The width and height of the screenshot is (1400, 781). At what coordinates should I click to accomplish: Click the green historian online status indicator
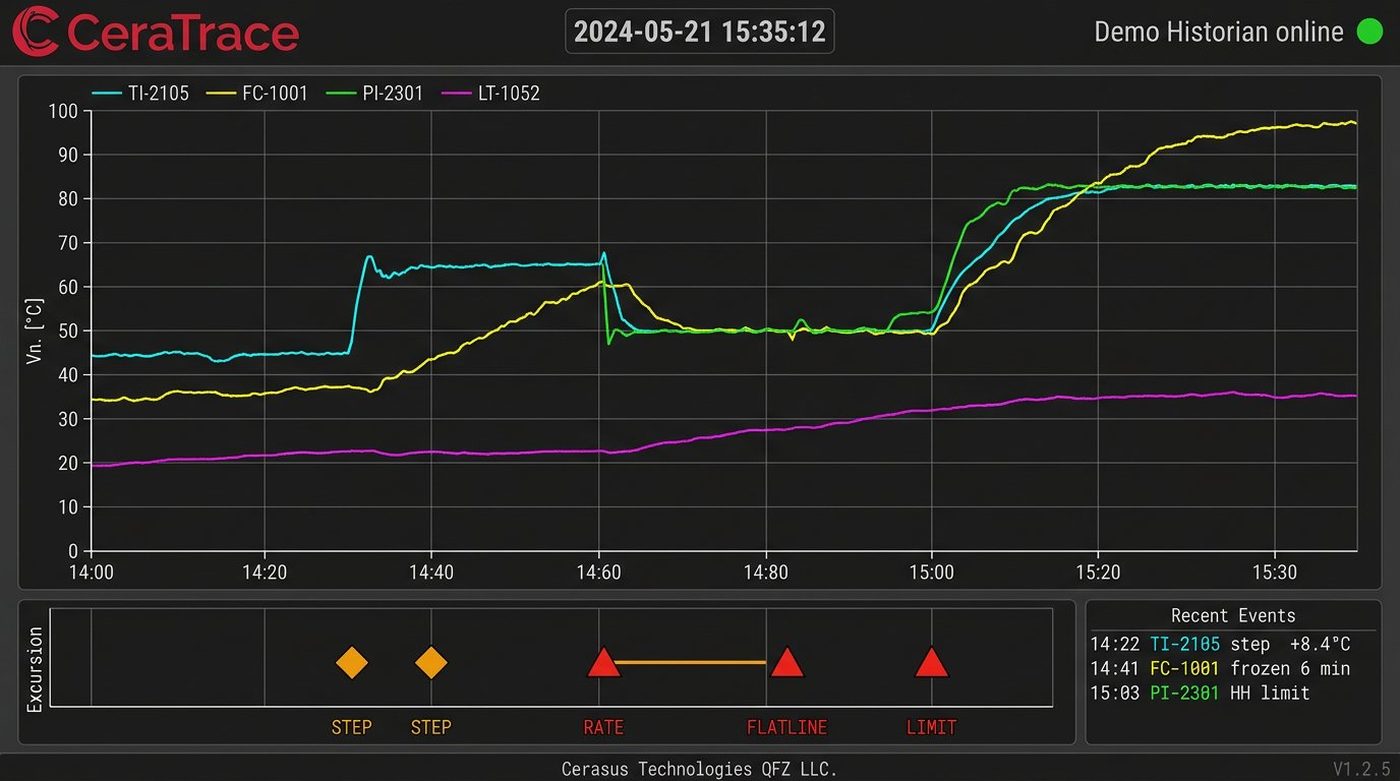[1369, 31]
